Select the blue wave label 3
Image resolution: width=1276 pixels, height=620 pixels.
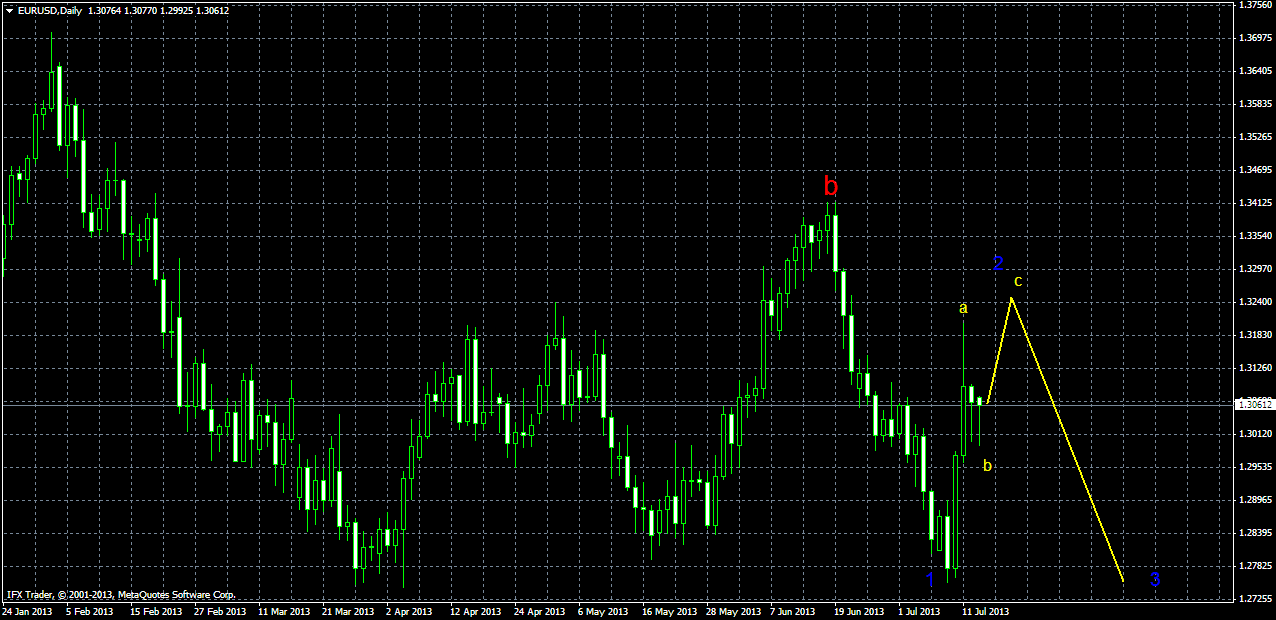pyautogui.click(x=1155, y=578)
